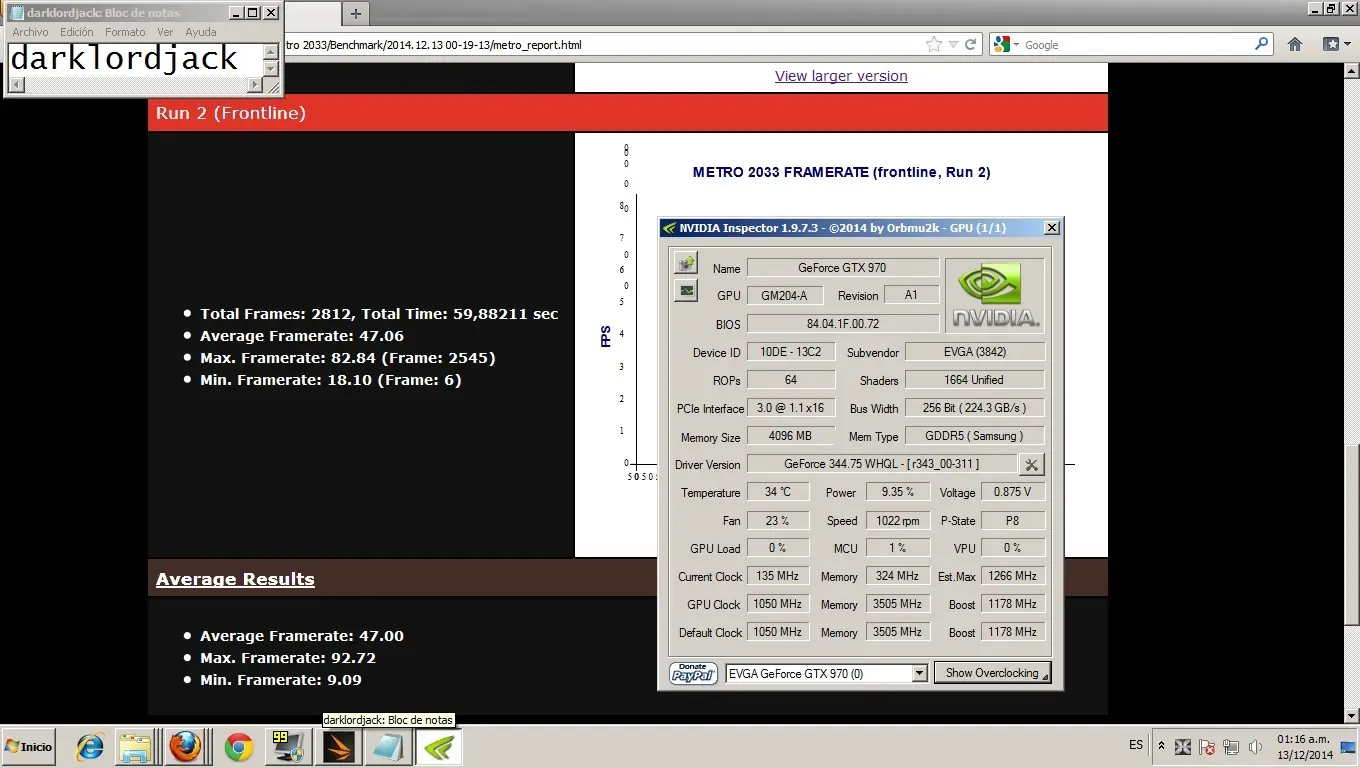The width and height of the screenshot is (1360, 768).
Task: Click the GeForce GTX 970 Name field
Action: pos(842,267)
